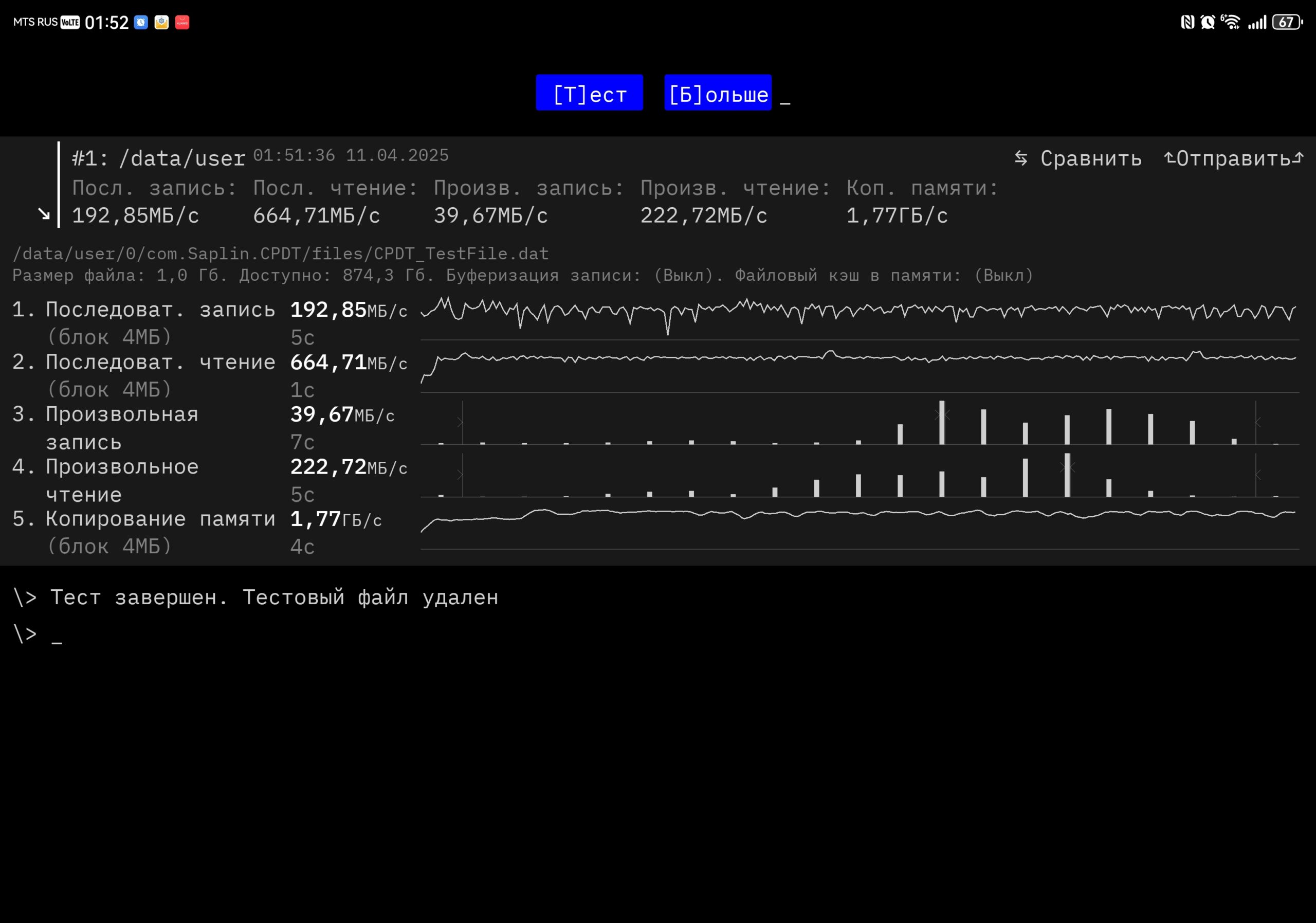Select the #1: /data/user result header
Viewport: 1316px width, 923px height.
pos(159,158)
